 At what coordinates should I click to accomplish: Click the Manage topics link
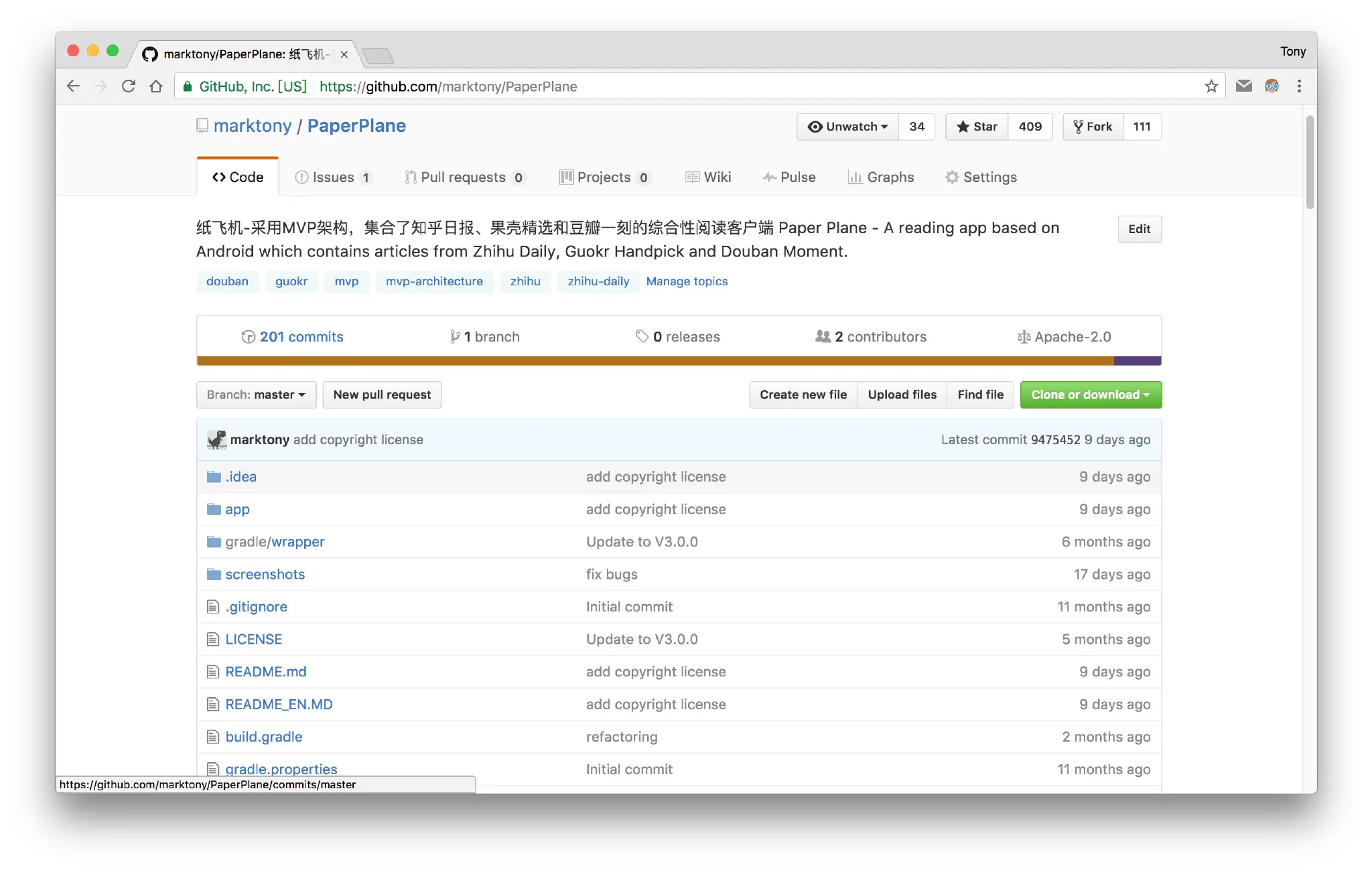tap(687, 281)
